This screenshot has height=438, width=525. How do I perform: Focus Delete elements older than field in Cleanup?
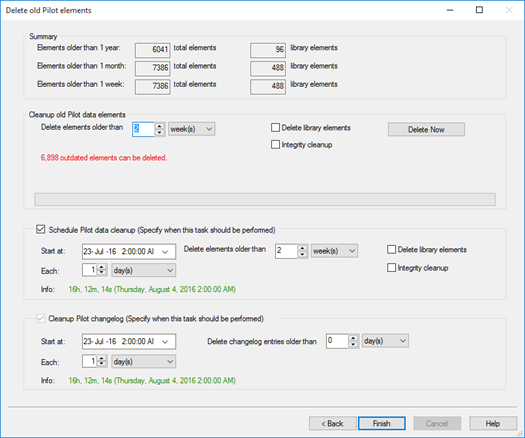(x=144, y=129)
